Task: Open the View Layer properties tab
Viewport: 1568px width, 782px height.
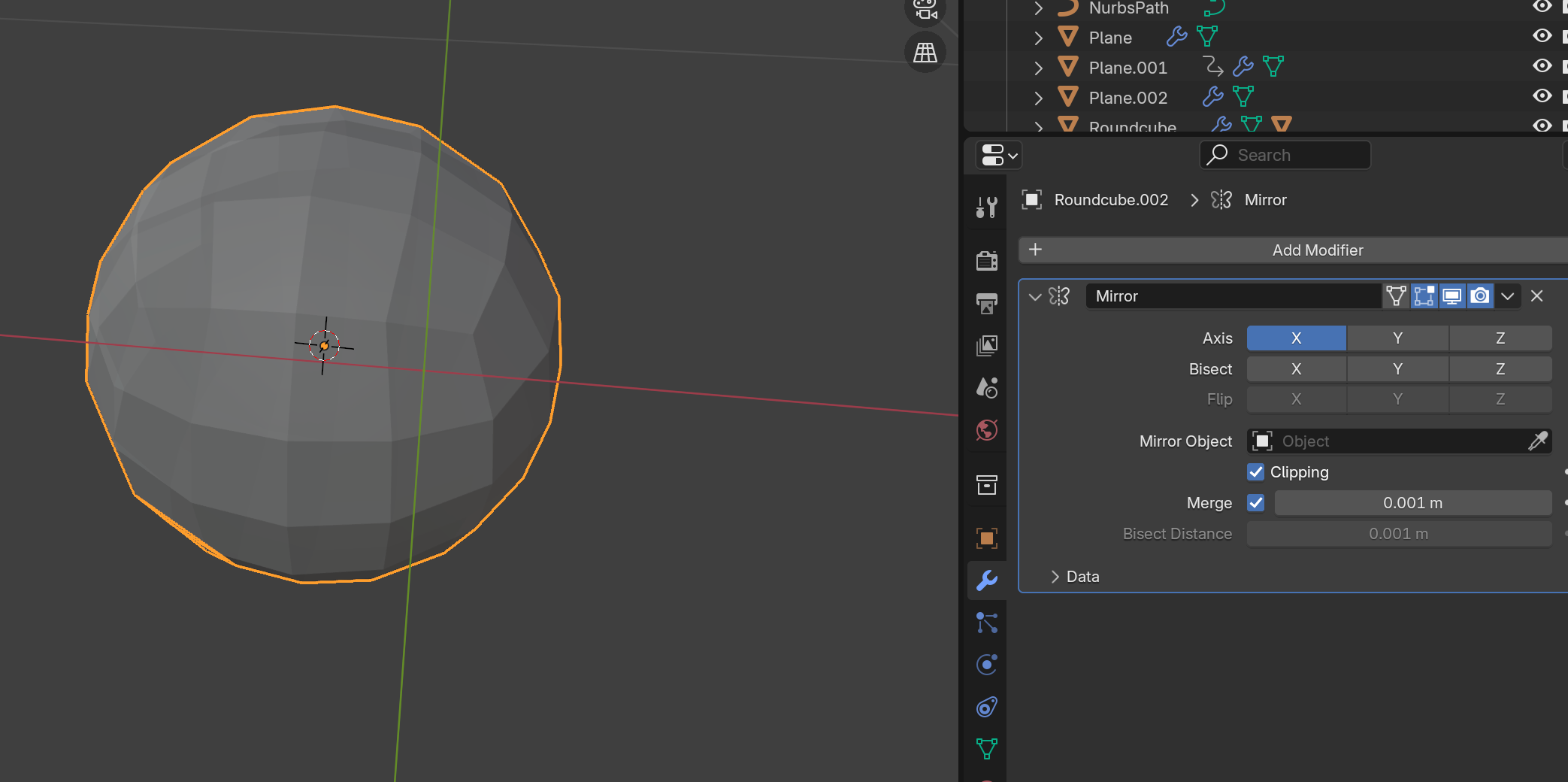Action: point(987,345)
